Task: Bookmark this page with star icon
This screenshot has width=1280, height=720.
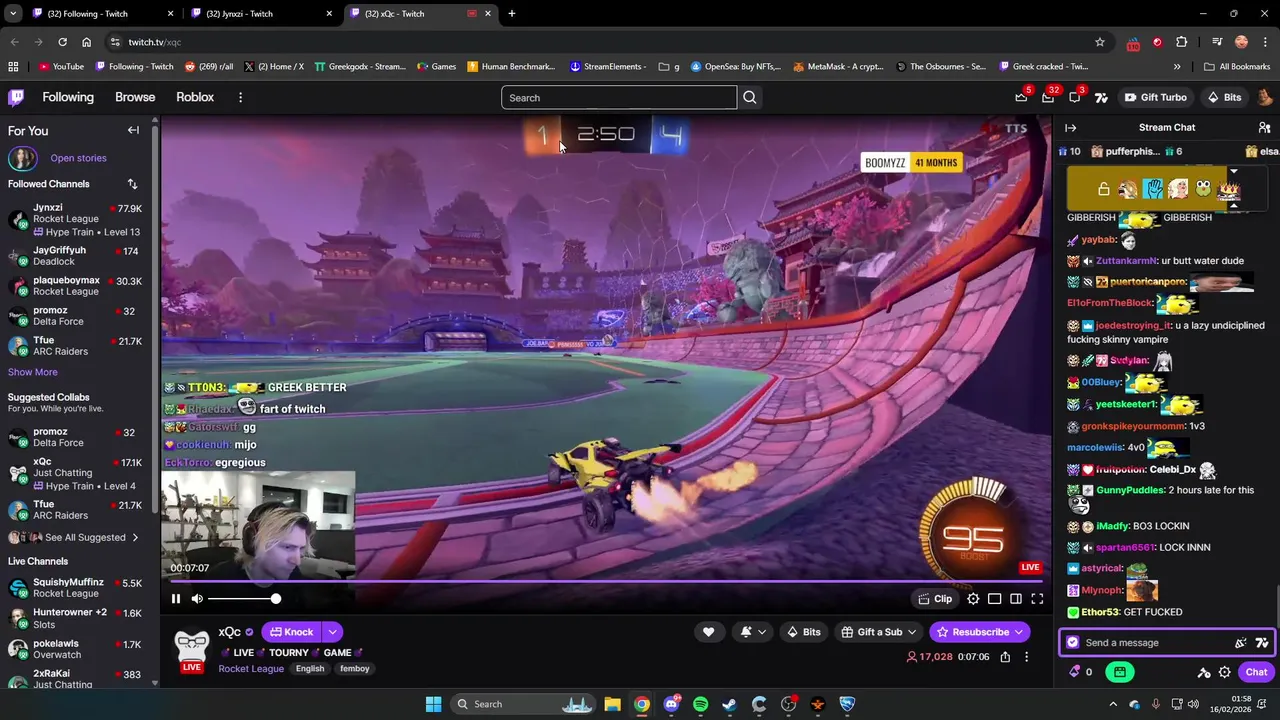Action: click(1100, 42)
